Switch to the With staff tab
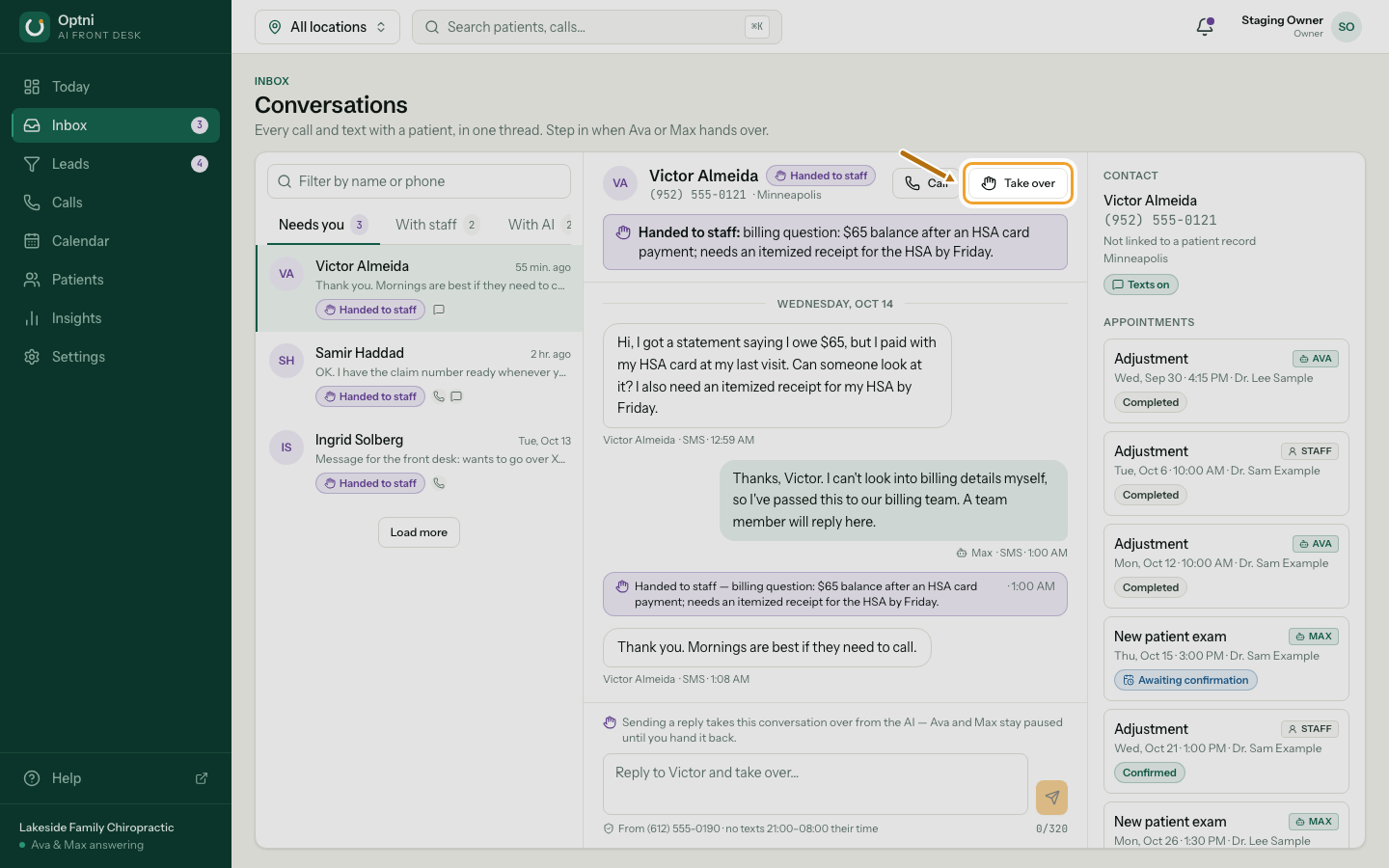This screenshot has width=1389, height=868. tap(437, 225)
